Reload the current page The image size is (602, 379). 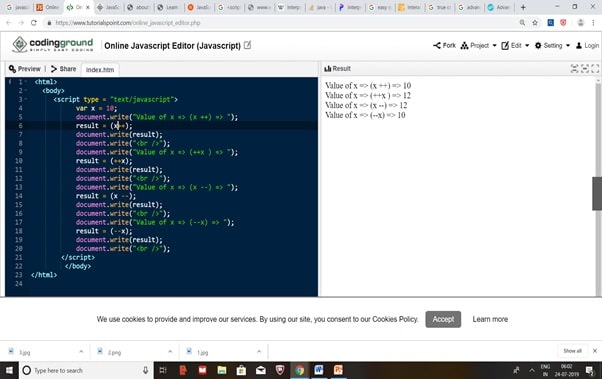(x=34, y=23)
